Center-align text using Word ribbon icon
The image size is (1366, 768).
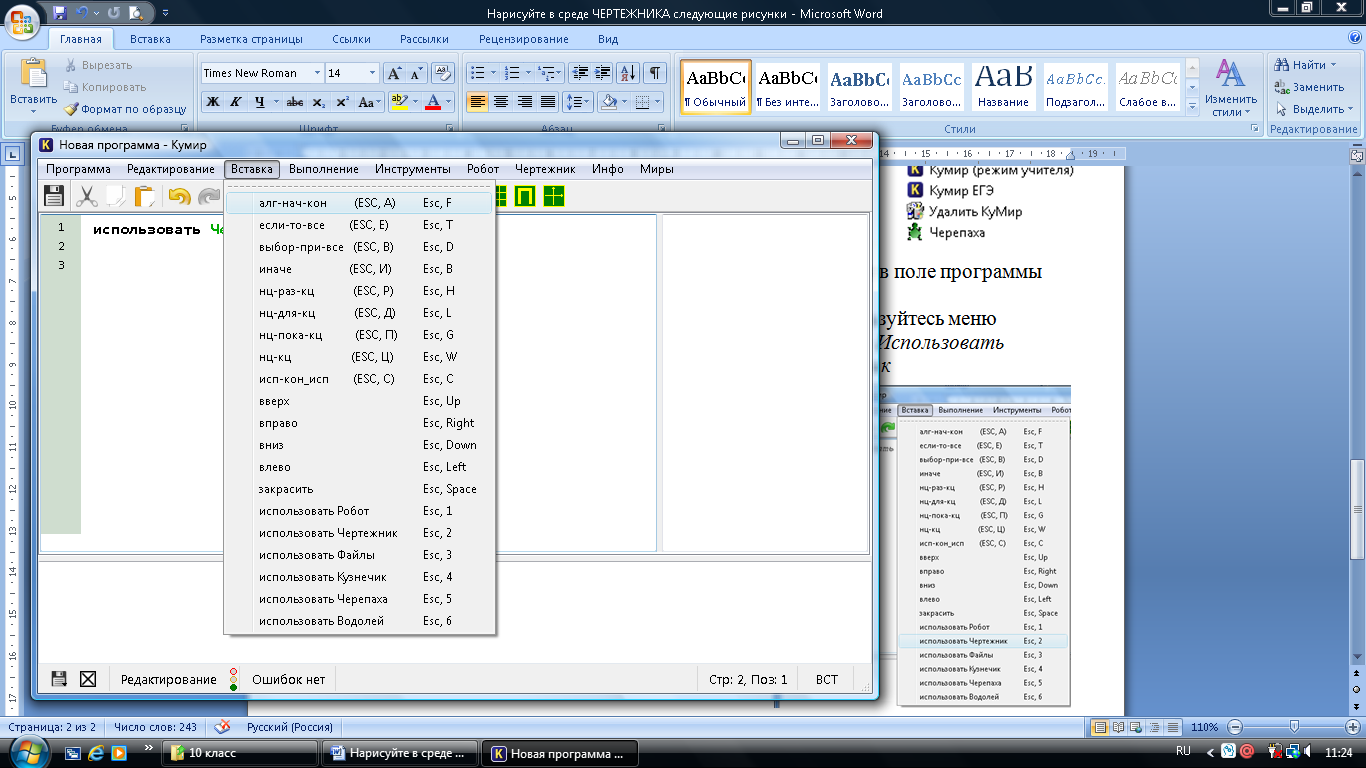501,102
